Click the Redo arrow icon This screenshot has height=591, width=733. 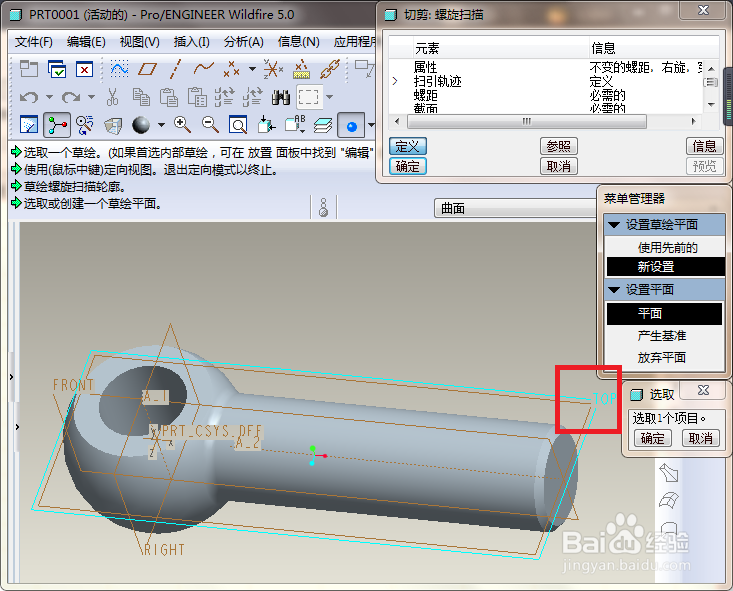(x=71, y=97)
